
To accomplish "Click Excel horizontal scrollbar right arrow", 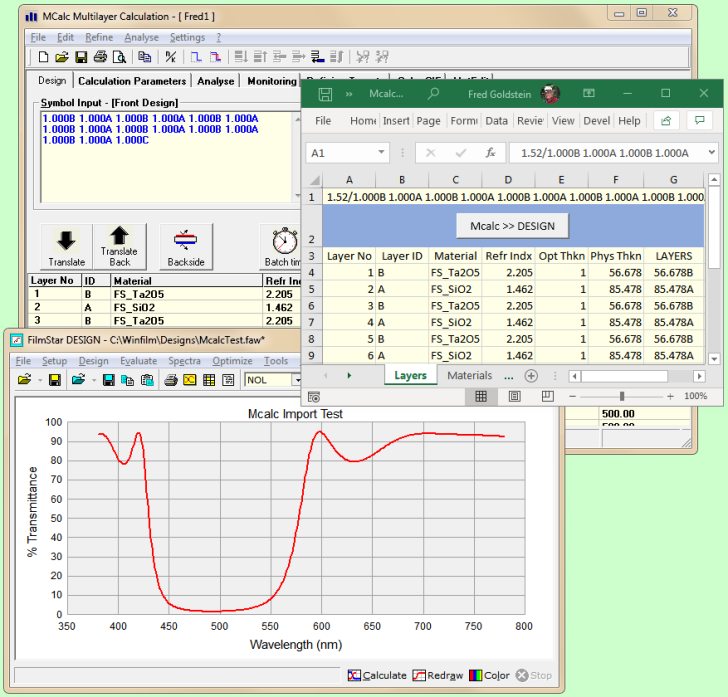I will coord(699,376).
